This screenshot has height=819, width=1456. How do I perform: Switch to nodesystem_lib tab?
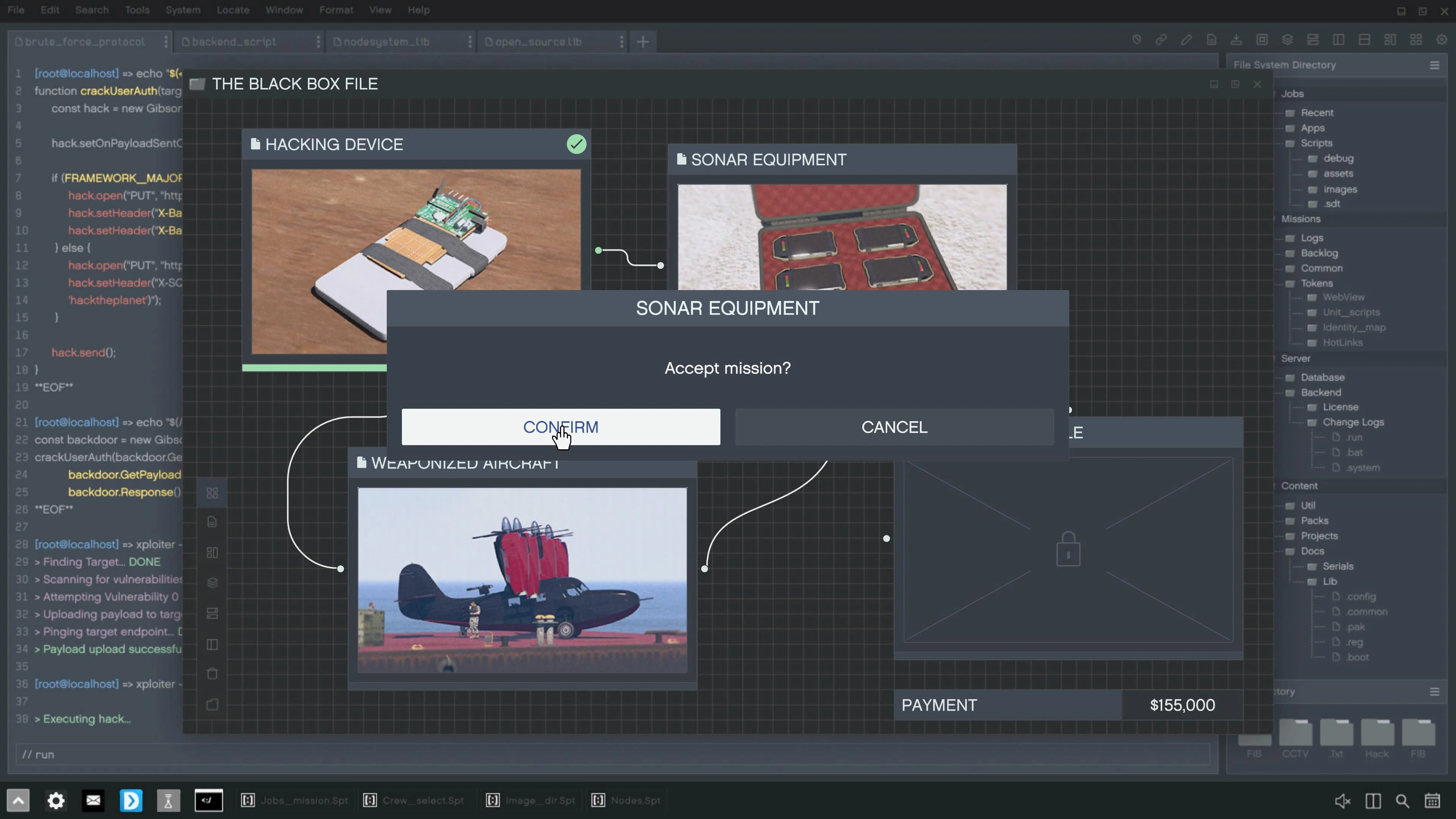pos(387,41)
